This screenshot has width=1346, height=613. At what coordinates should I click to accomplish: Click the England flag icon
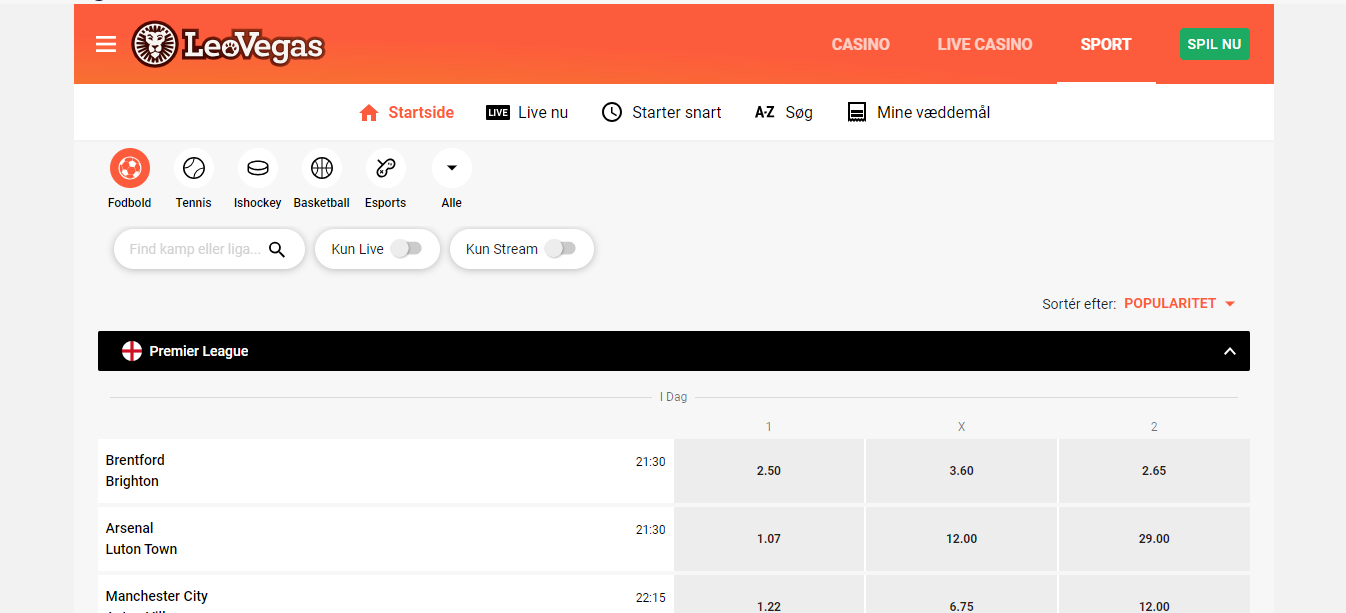(x=132, y=351)
